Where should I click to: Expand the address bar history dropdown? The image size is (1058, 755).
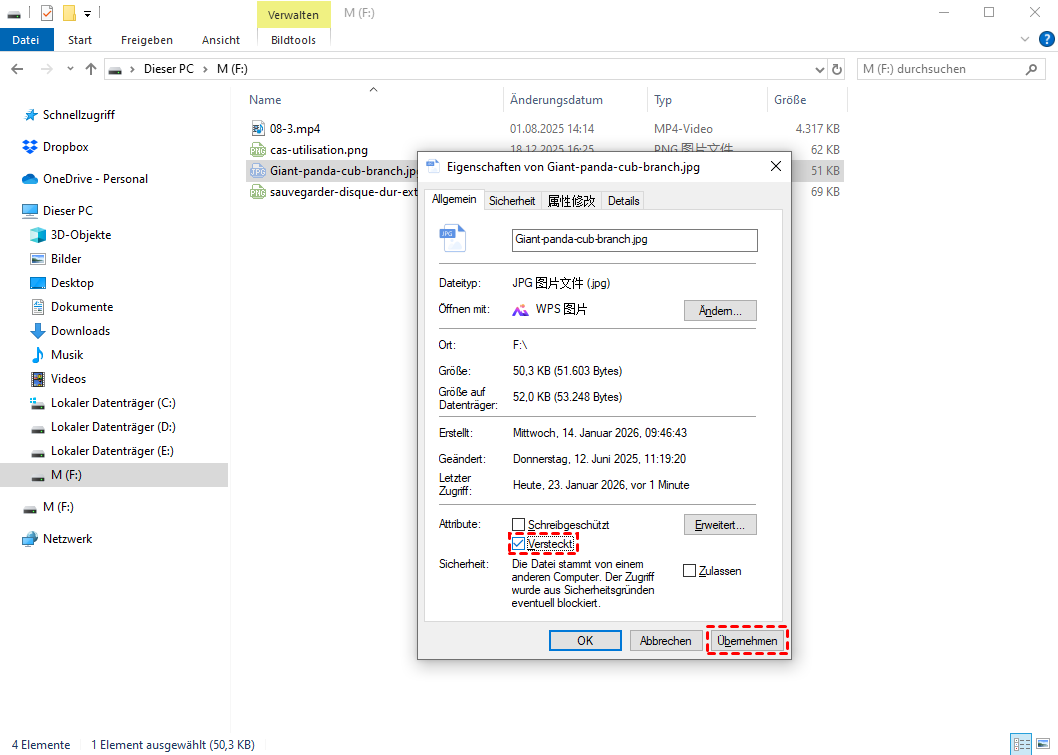pyautogui.click(x=819, y=69)
